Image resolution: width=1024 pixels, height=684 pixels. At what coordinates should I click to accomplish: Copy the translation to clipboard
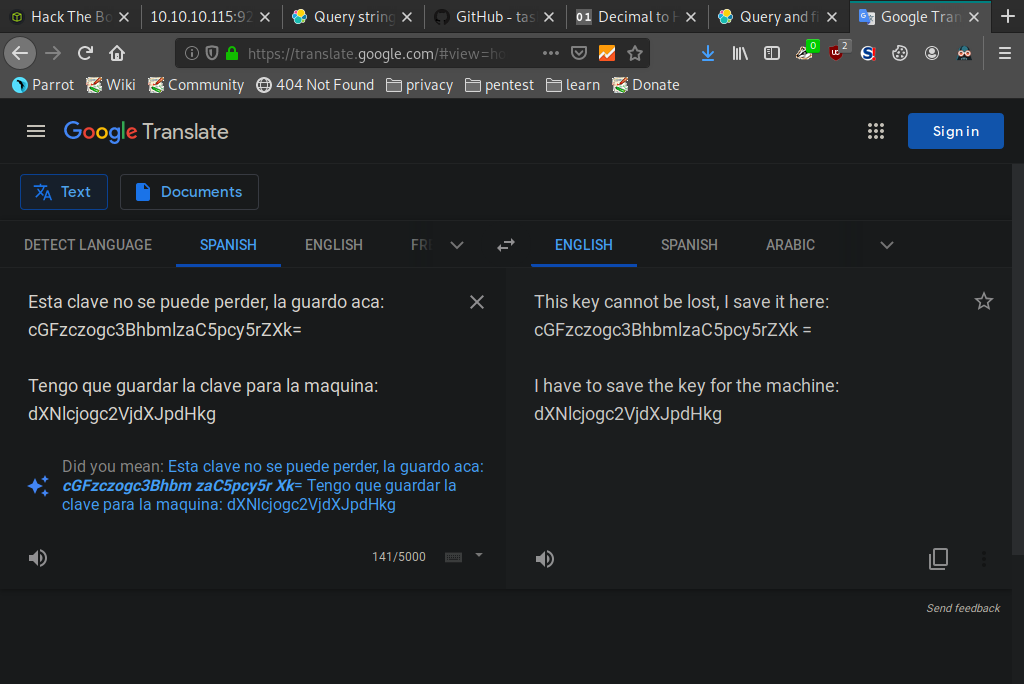coord(938,559)
